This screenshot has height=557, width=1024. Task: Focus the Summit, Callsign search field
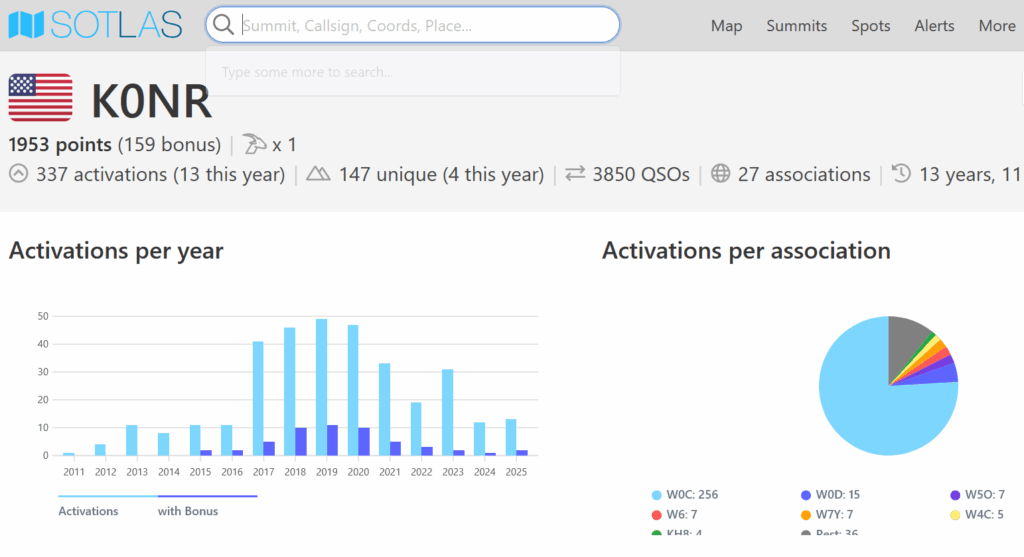[x=420, y=25]
